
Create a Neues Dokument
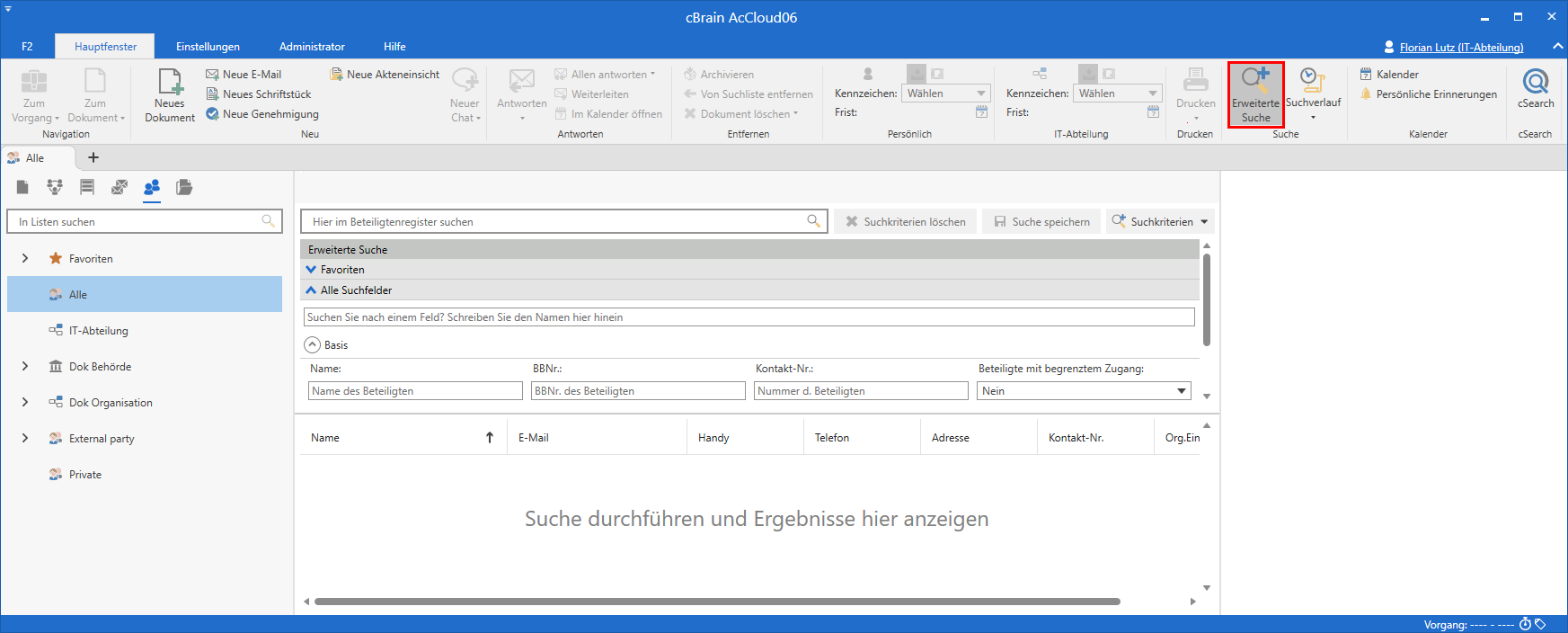pos(170,94)
